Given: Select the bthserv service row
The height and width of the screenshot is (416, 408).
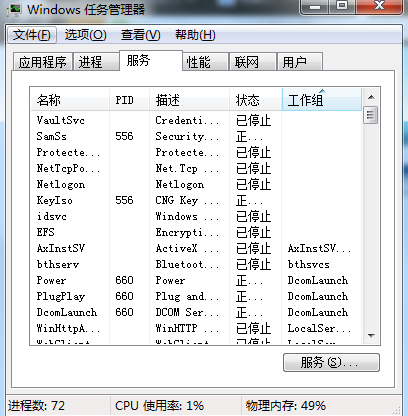Looking at the screenshot, I should tap(196, 264).
